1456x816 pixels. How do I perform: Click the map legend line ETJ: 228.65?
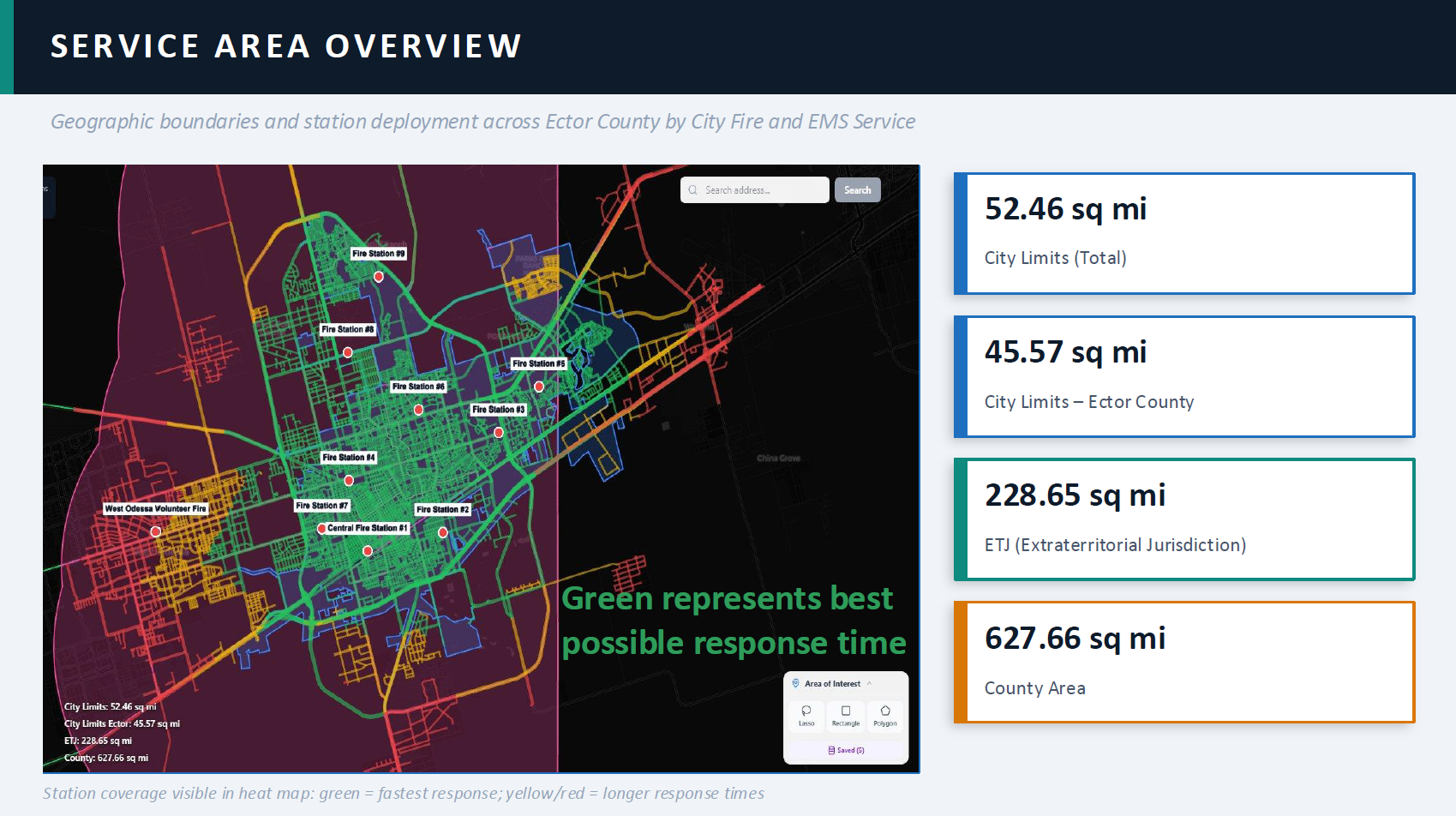99,741
